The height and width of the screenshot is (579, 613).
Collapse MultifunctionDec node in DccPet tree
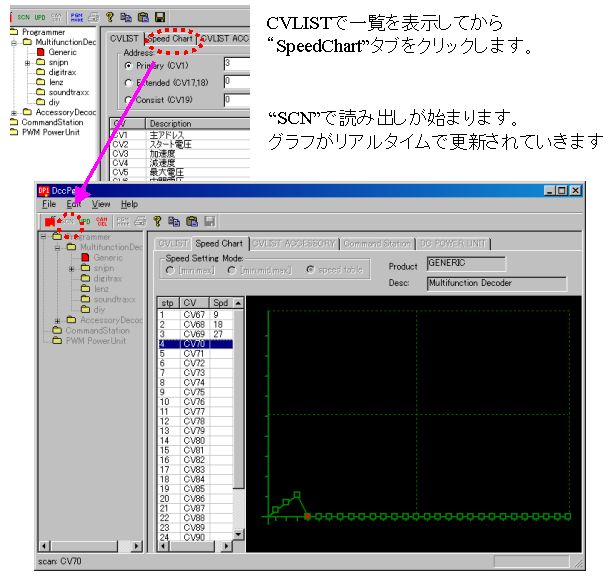[57, 247]
